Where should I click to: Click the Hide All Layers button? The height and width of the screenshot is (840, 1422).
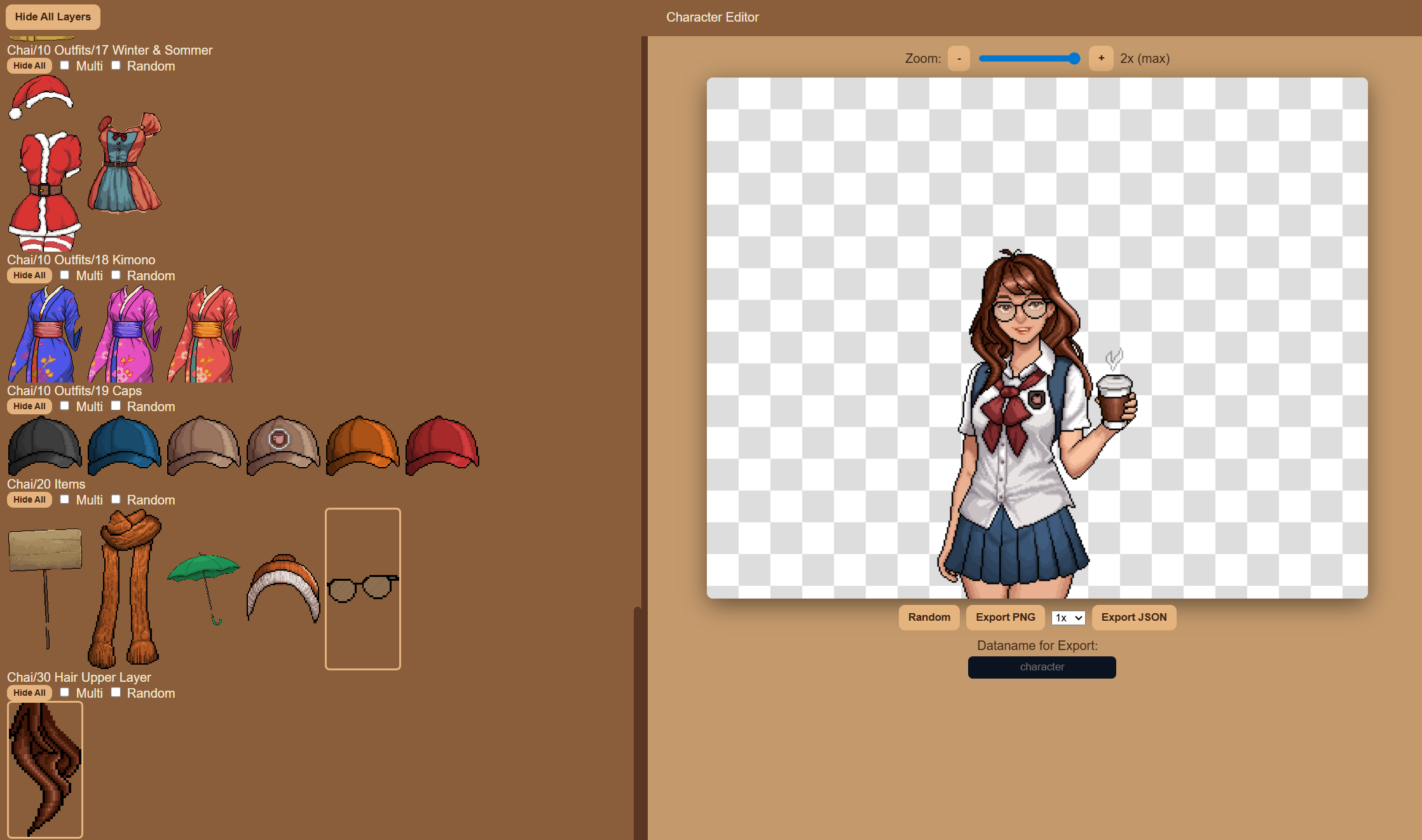click(53, 17)
